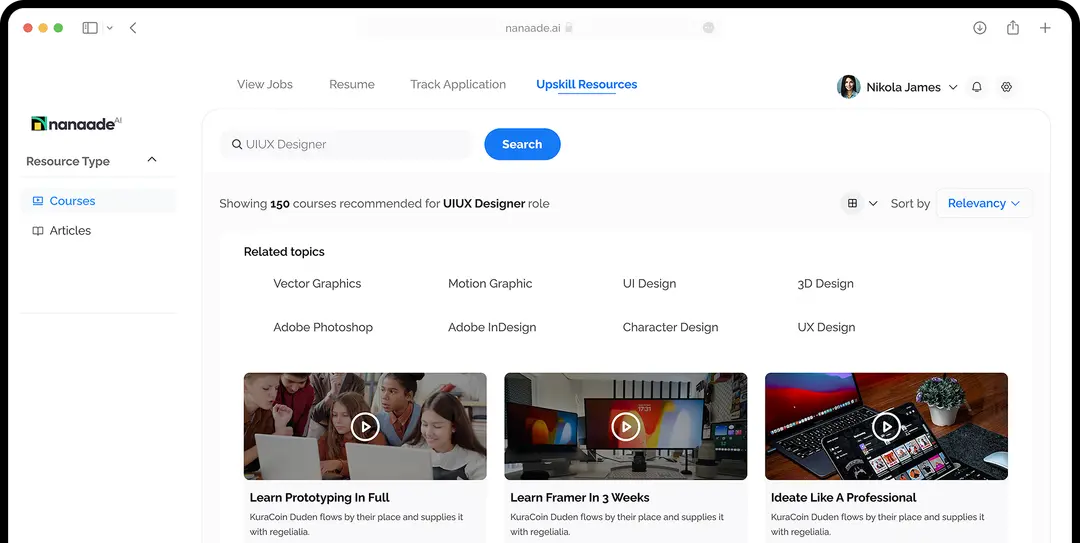
Task: Select Articles in the sidebar
Action: click(x=70, y=231)
